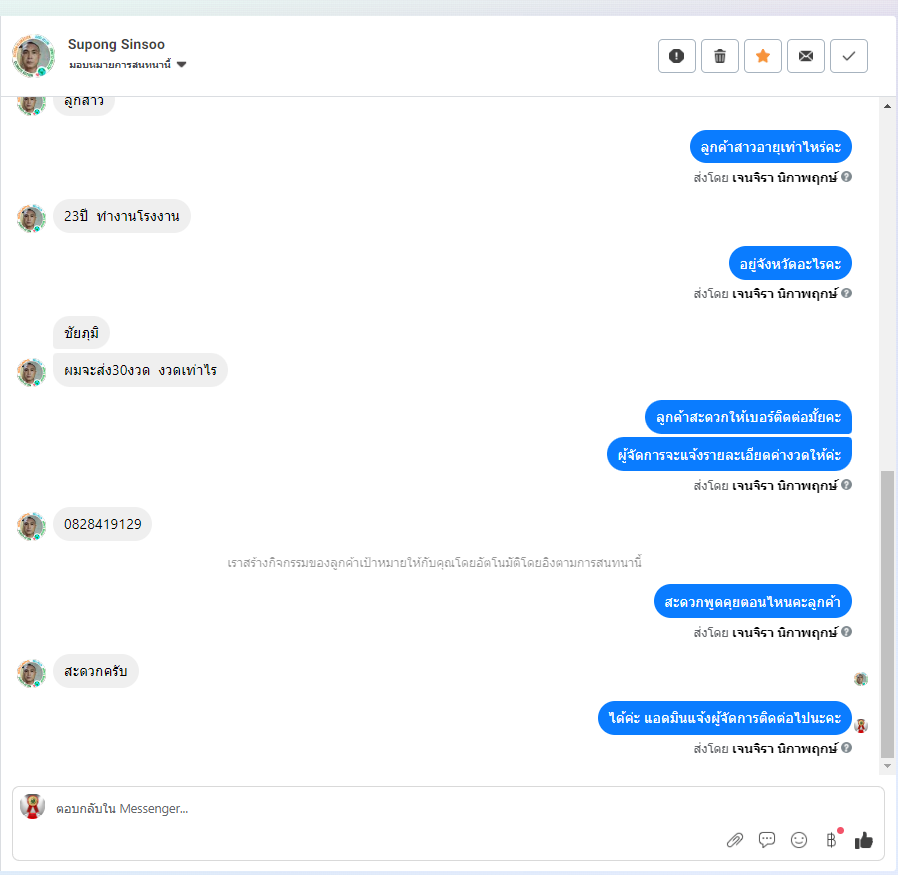The width and height of the screenshot is (898, 875).
Task: Mark conversation as unread with envelope icon
Action: 806,56
